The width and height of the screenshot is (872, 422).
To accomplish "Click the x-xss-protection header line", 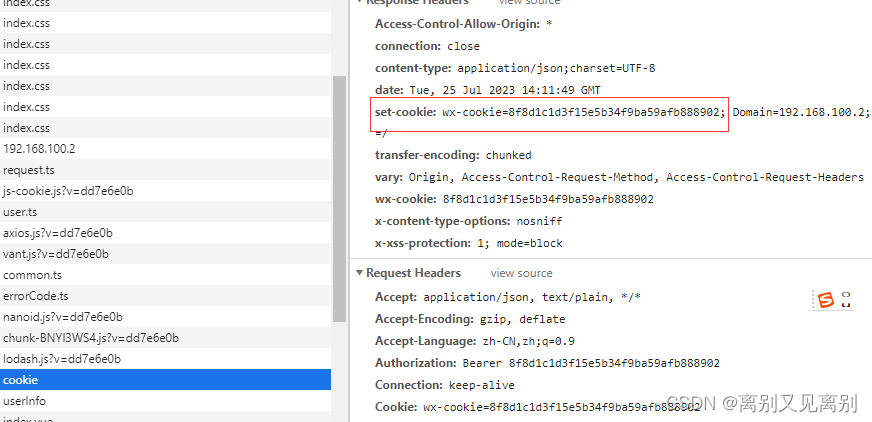I will pos(469,243).
